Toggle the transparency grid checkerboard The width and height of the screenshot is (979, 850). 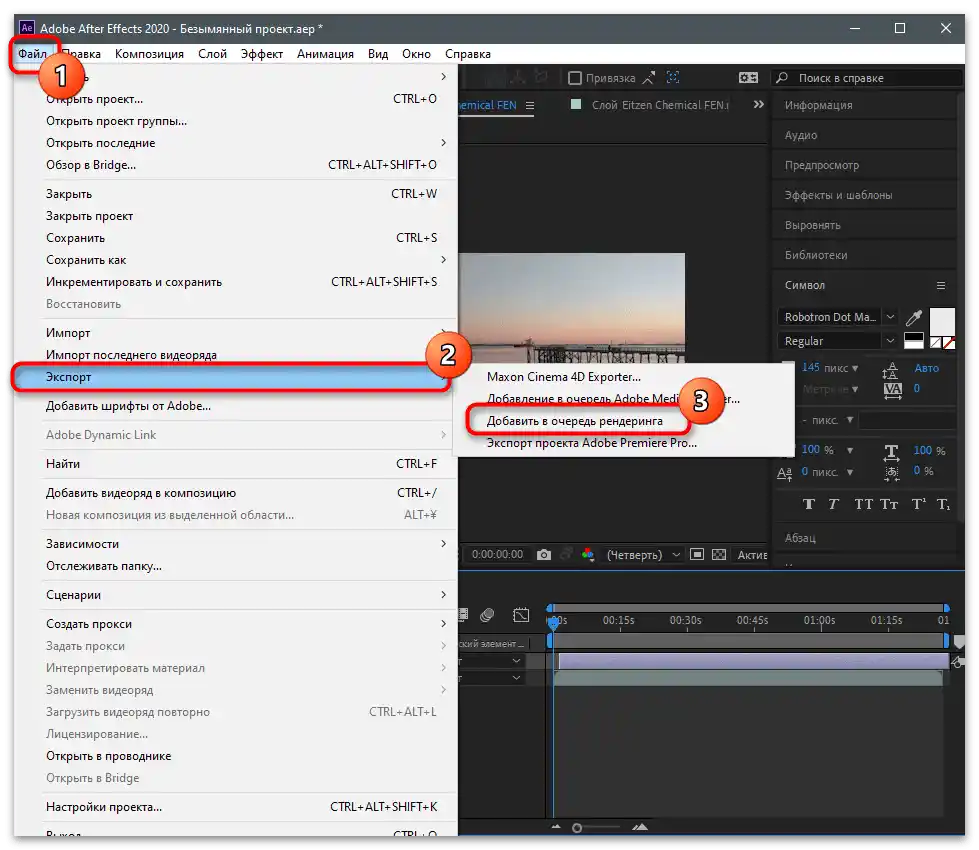coord(719,555)
